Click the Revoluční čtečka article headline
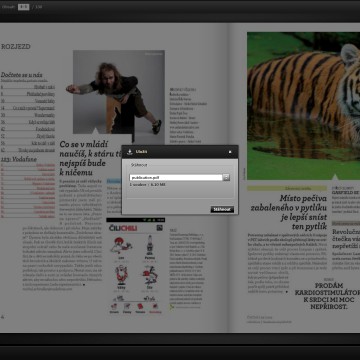The image size is (360, 360). click(346, 239)
